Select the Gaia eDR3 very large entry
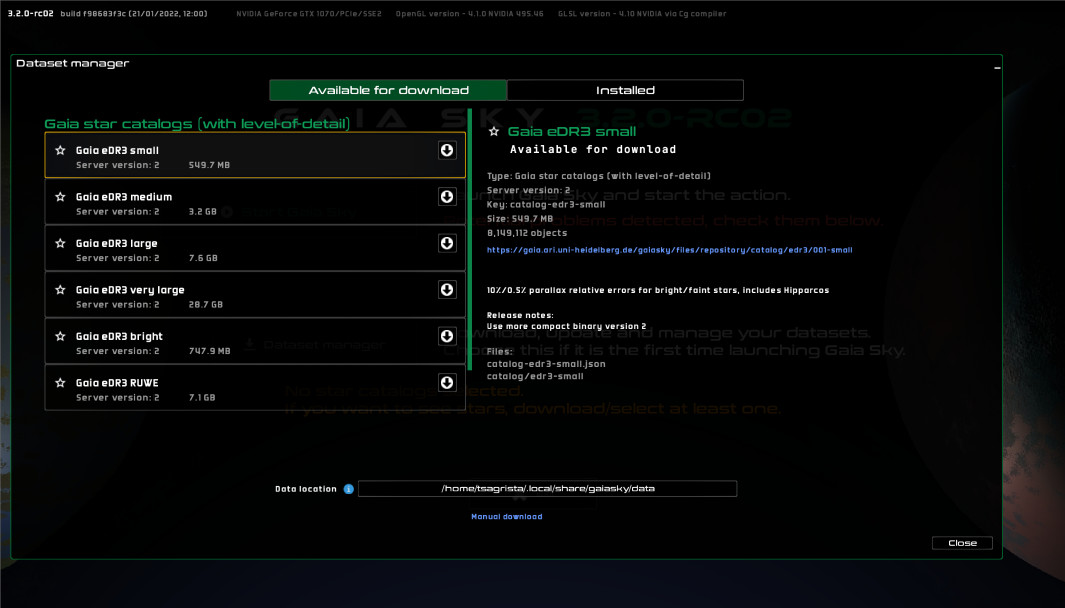 255,295
